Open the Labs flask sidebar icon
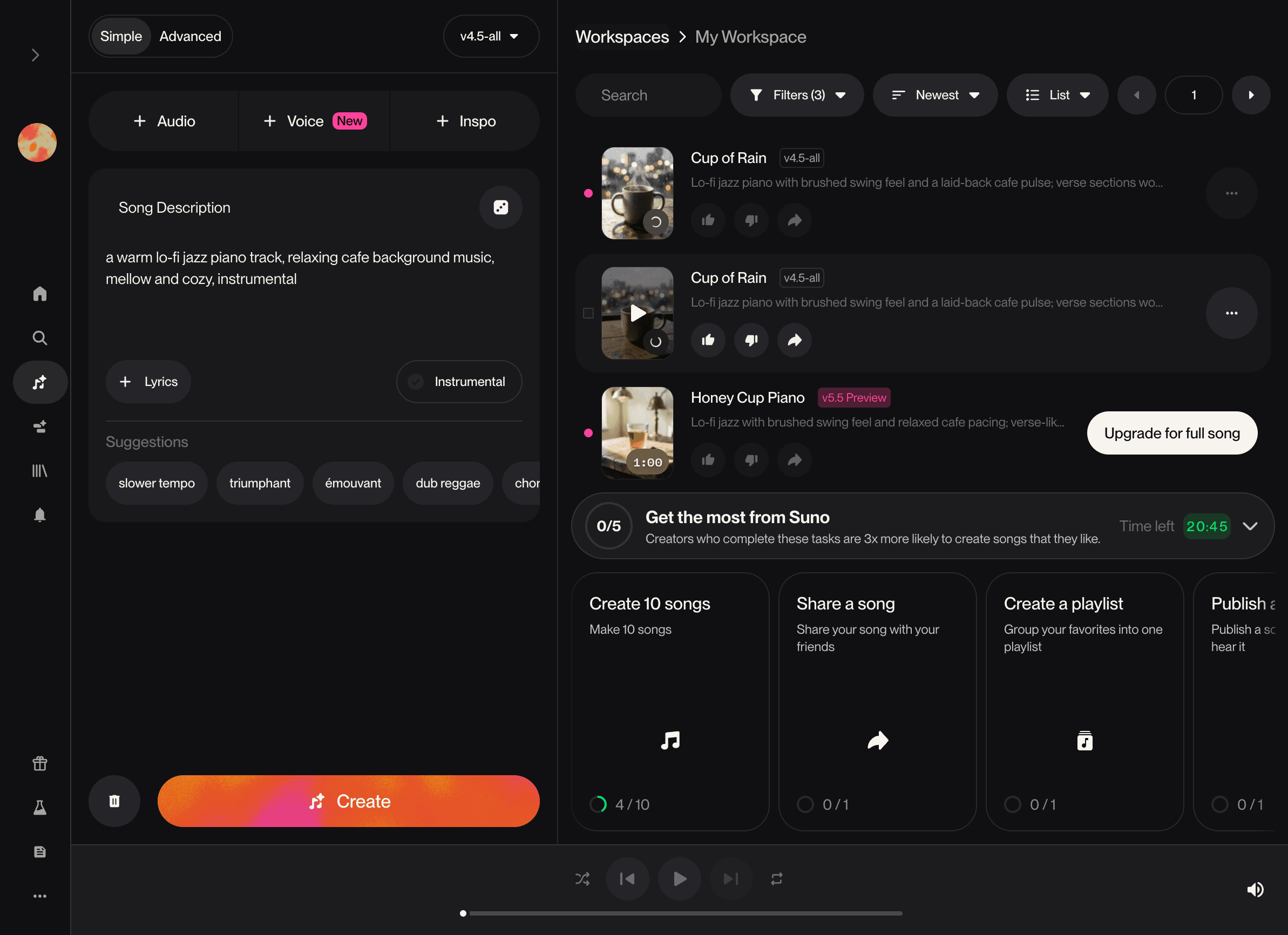 [40, 808]
